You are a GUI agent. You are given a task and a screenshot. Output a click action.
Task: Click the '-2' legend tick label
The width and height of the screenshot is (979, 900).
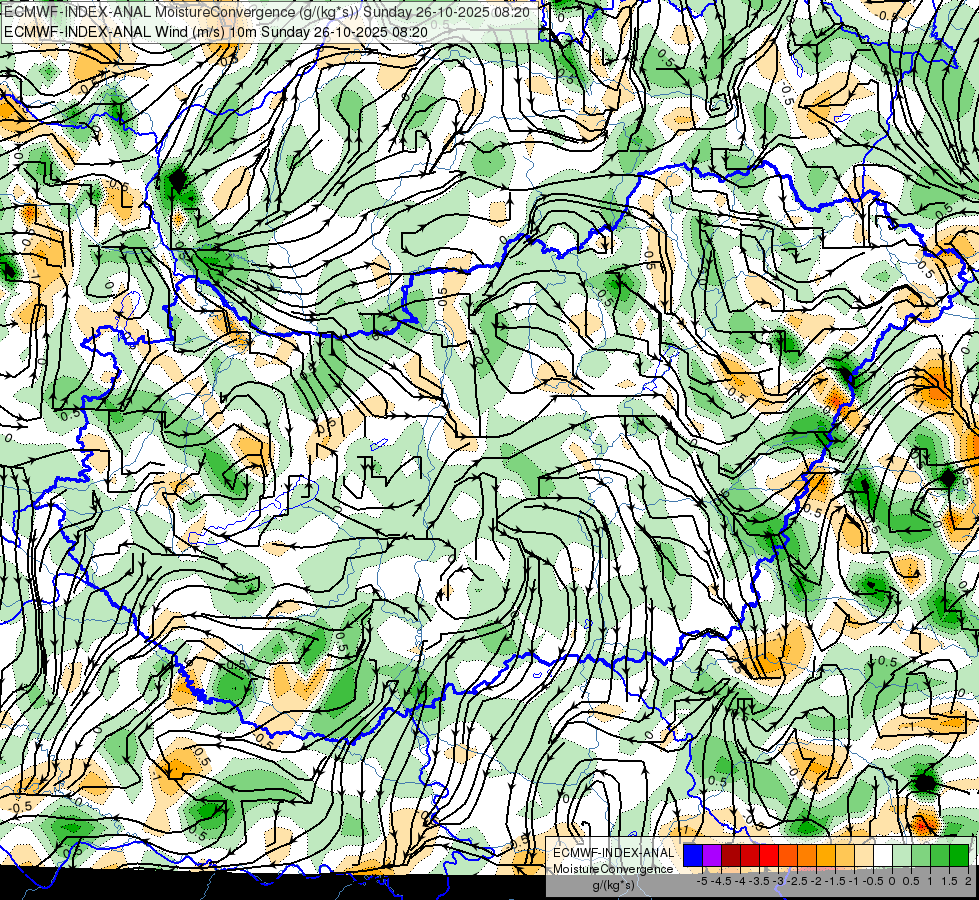pyautogui.click(x=817, y=881)
